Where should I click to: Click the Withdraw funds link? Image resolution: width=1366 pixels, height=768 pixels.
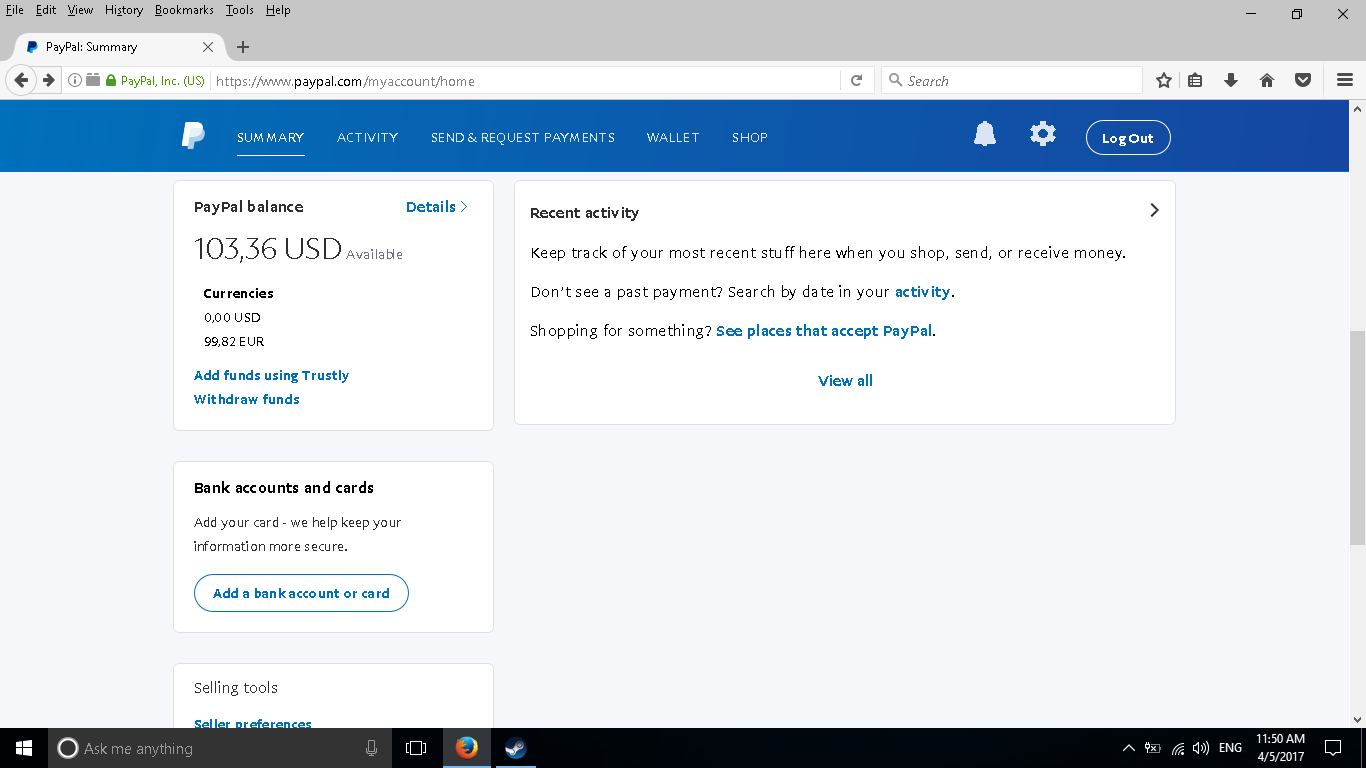tap(247, 399)
